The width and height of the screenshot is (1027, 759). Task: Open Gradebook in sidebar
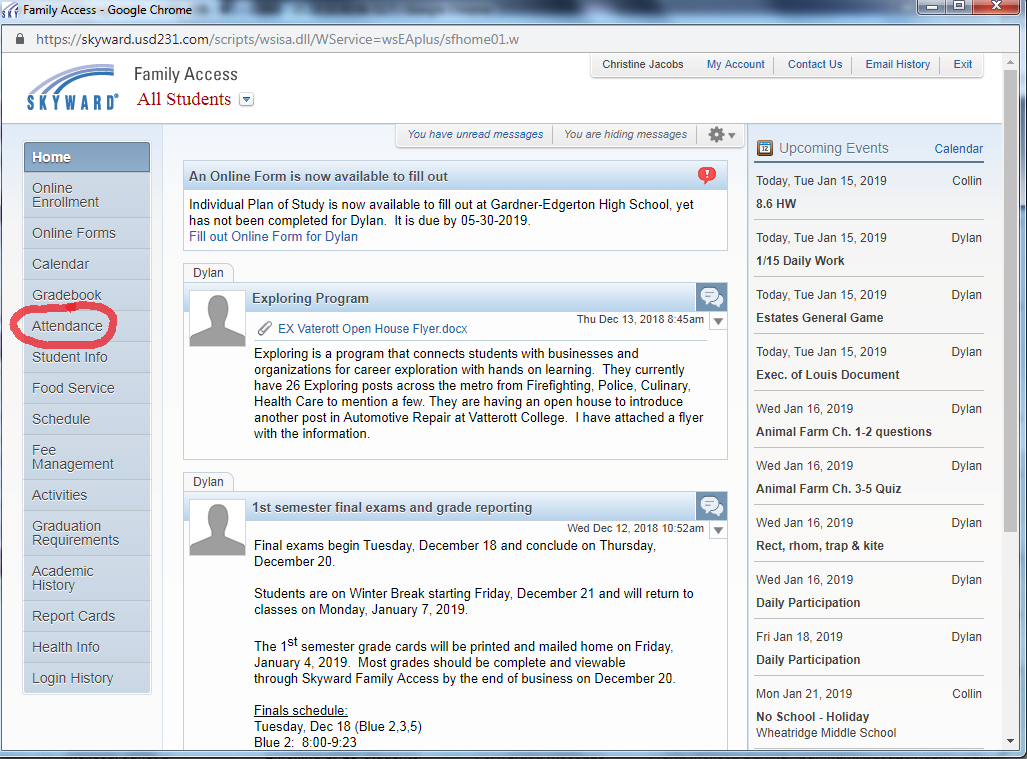click(87, 295)
